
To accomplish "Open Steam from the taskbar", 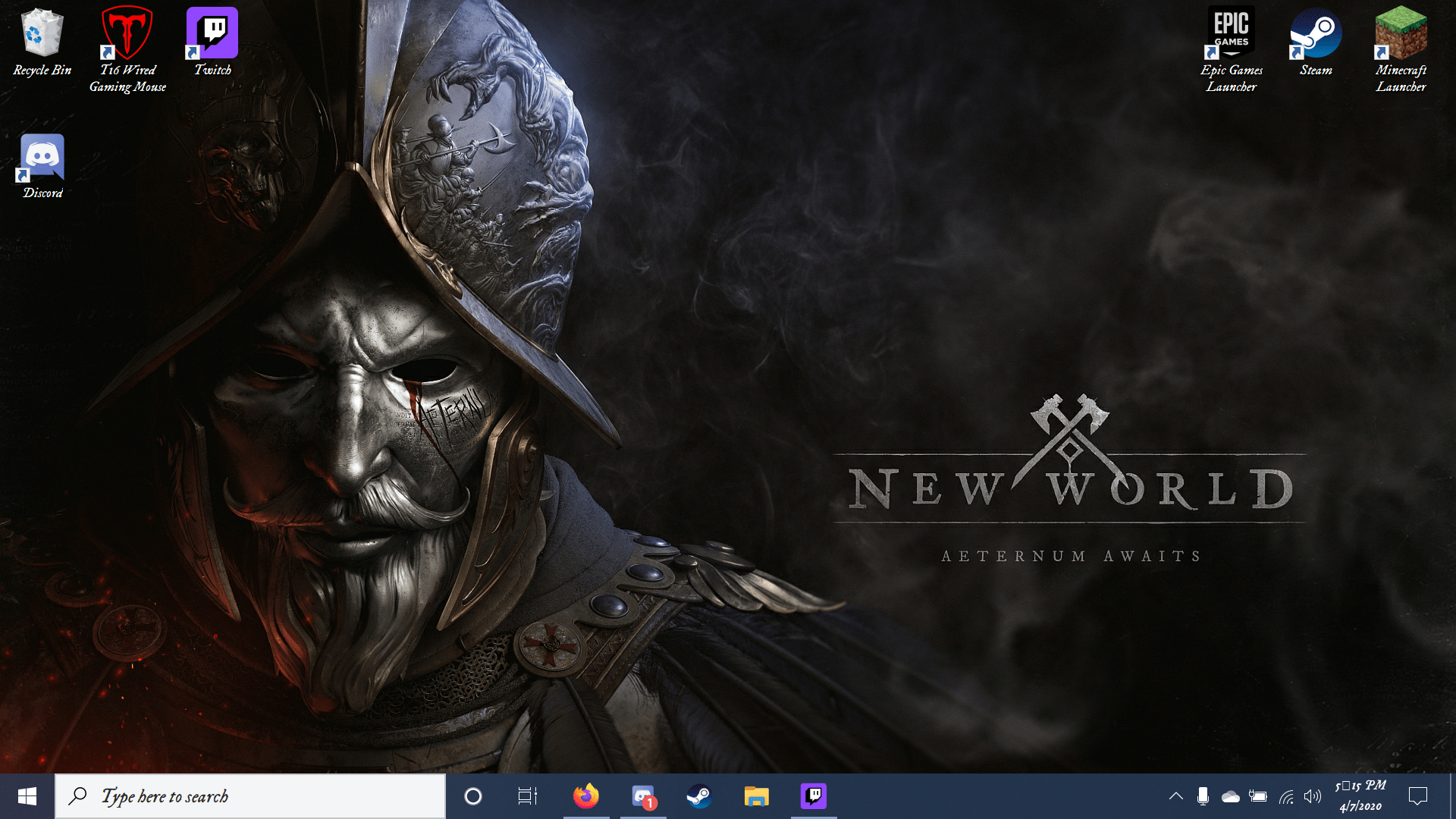I will coord(699,796).
